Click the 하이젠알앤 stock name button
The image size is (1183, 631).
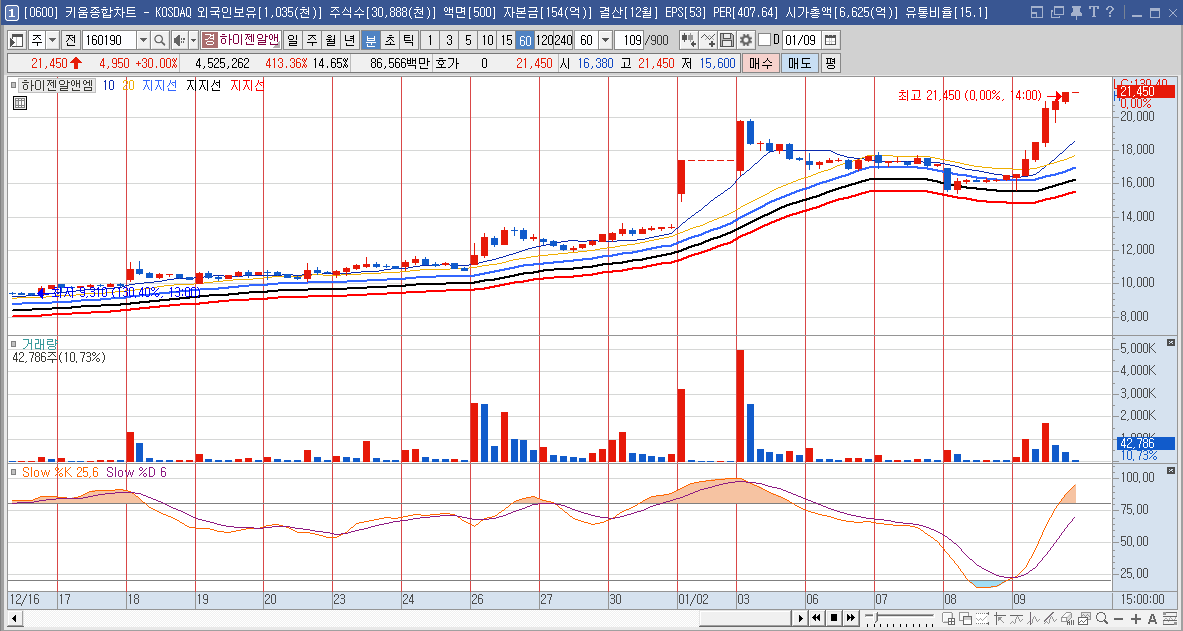point(241,40)
